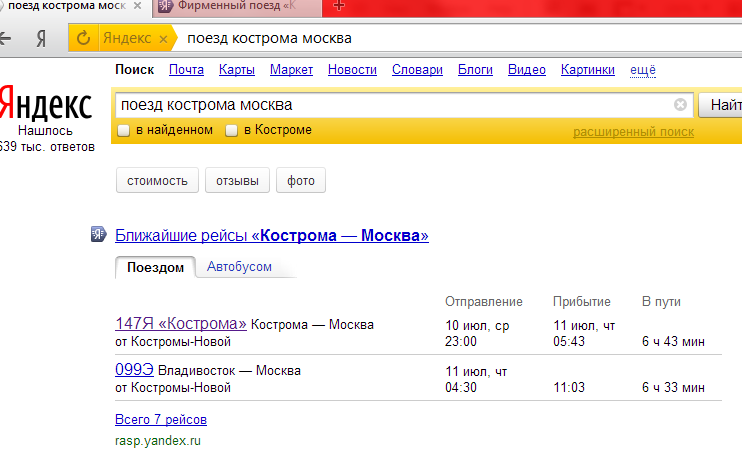Click the Найти search button
Image resolution: width=742 pixels, height=454 pixels.
tap(720, 105)
